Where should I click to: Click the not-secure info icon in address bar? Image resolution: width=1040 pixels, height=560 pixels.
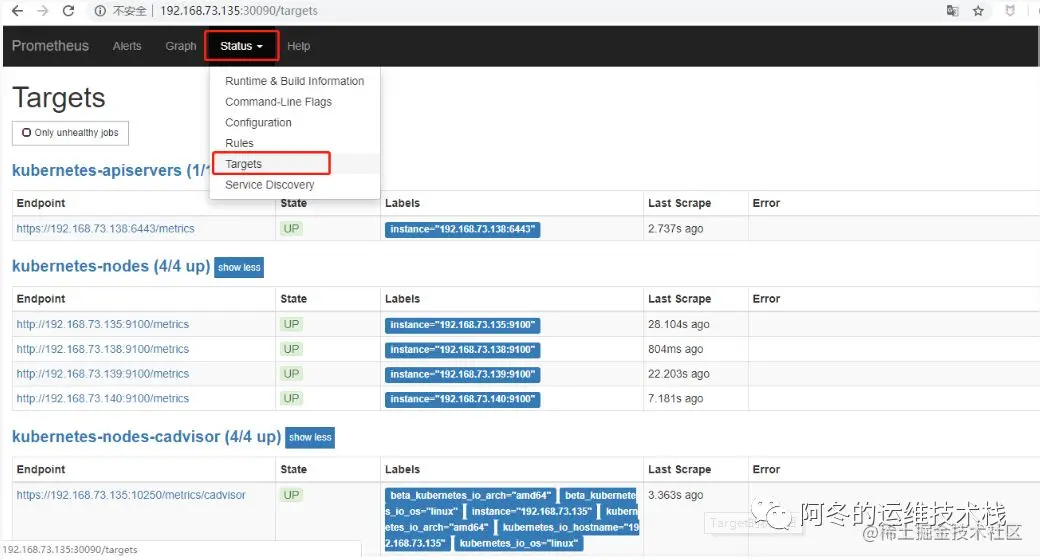click(99, 11)
